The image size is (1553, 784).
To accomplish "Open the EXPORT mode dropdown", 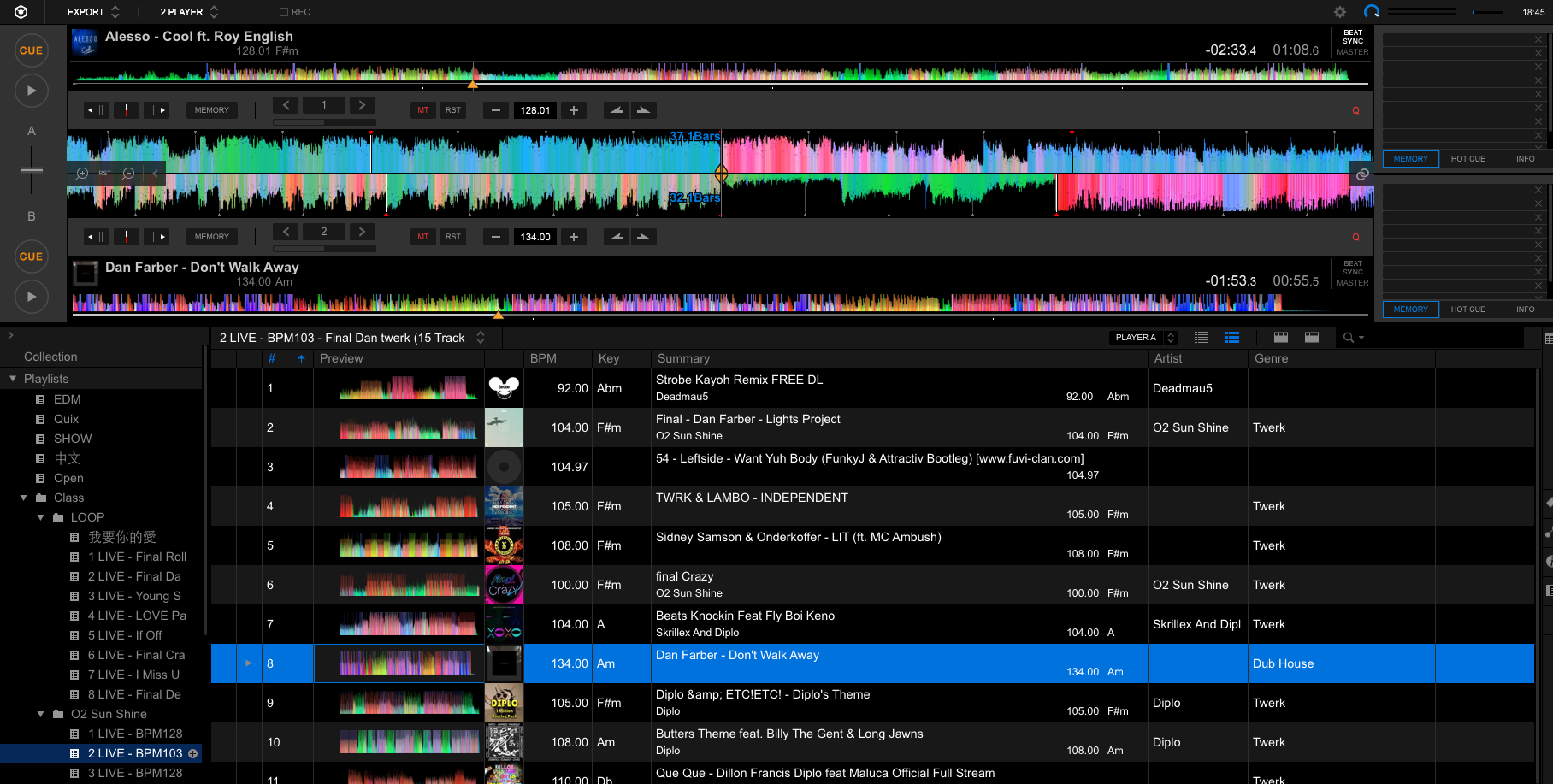I will 93,12.
